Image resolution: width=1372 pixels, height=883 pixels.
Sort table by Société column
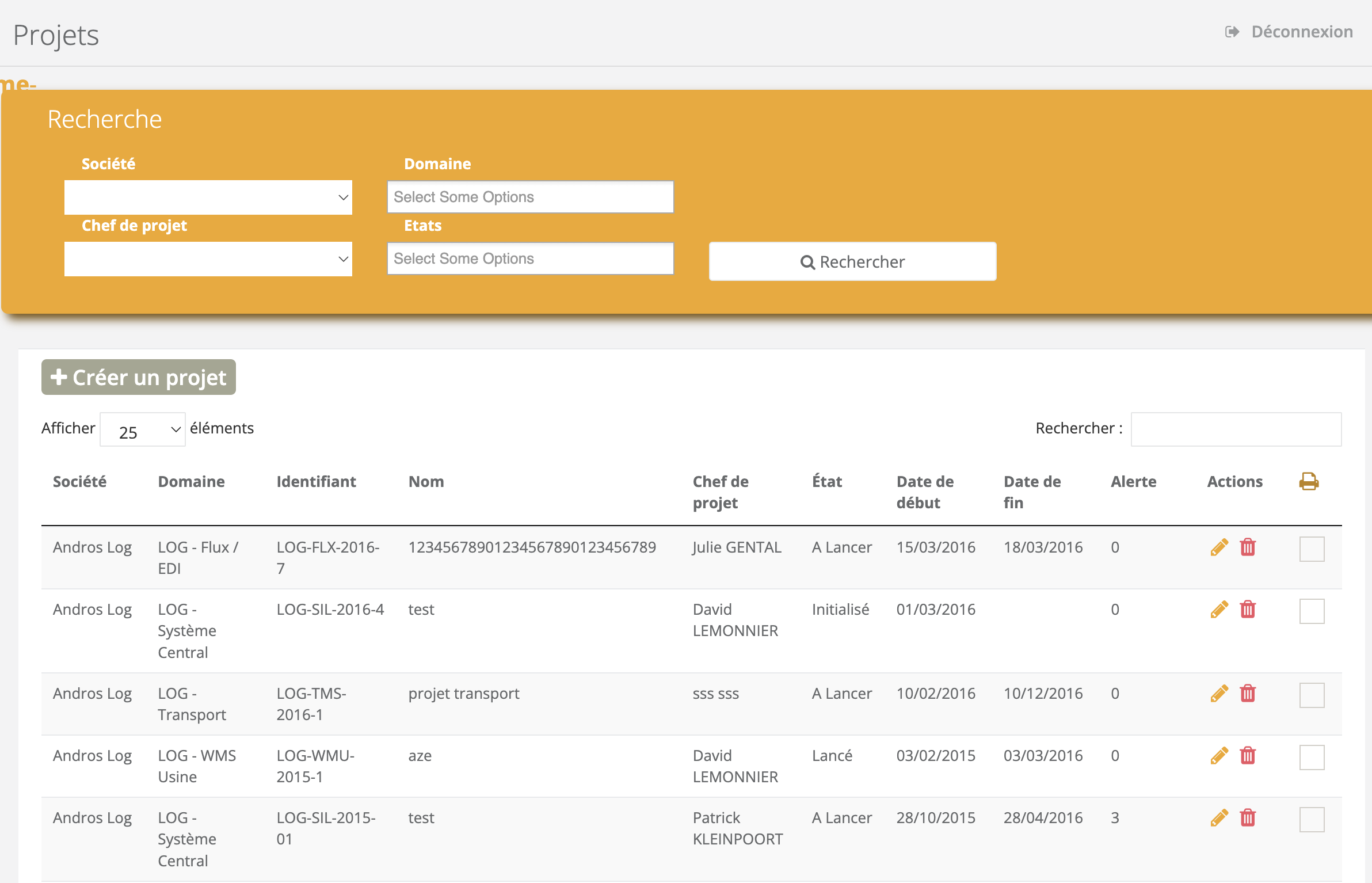coord(79,482)
